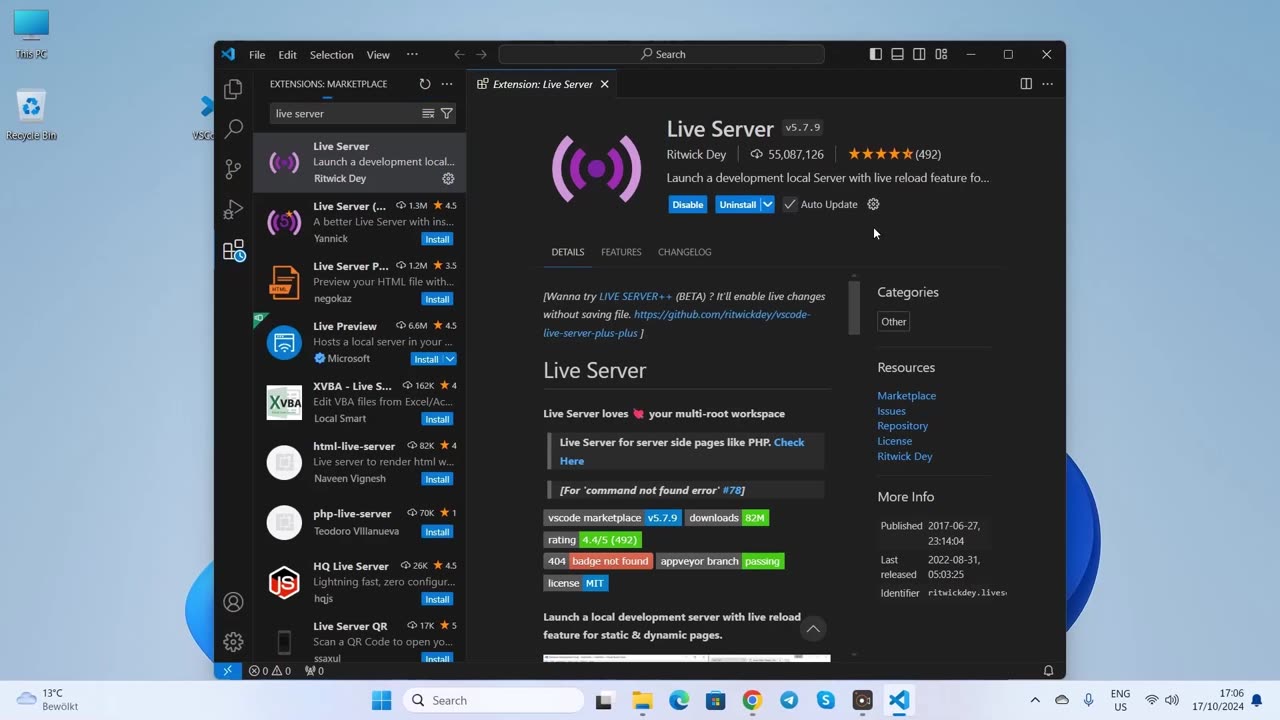Open the File menu
This screenshot has width=1280, height=720.
[257, 54]
